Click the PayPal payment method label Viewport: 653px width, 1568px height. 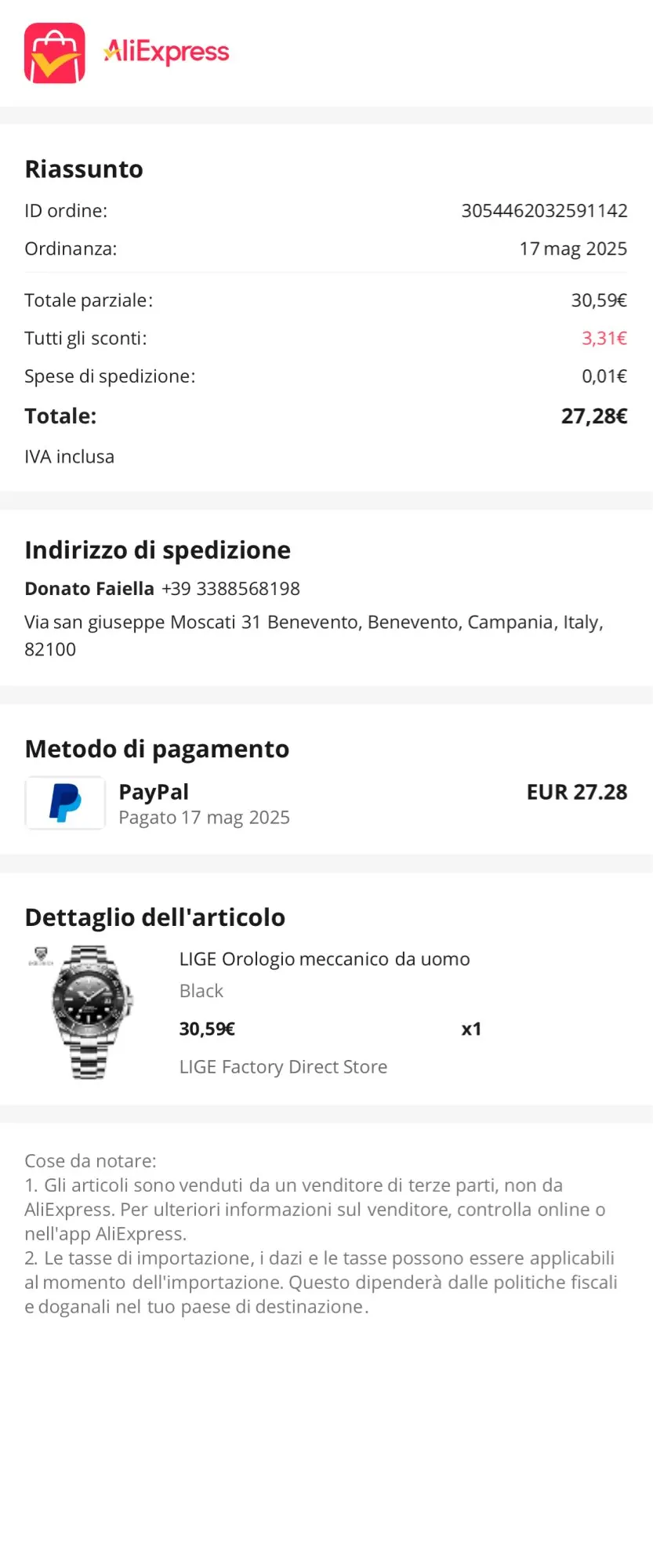(154, 792)
